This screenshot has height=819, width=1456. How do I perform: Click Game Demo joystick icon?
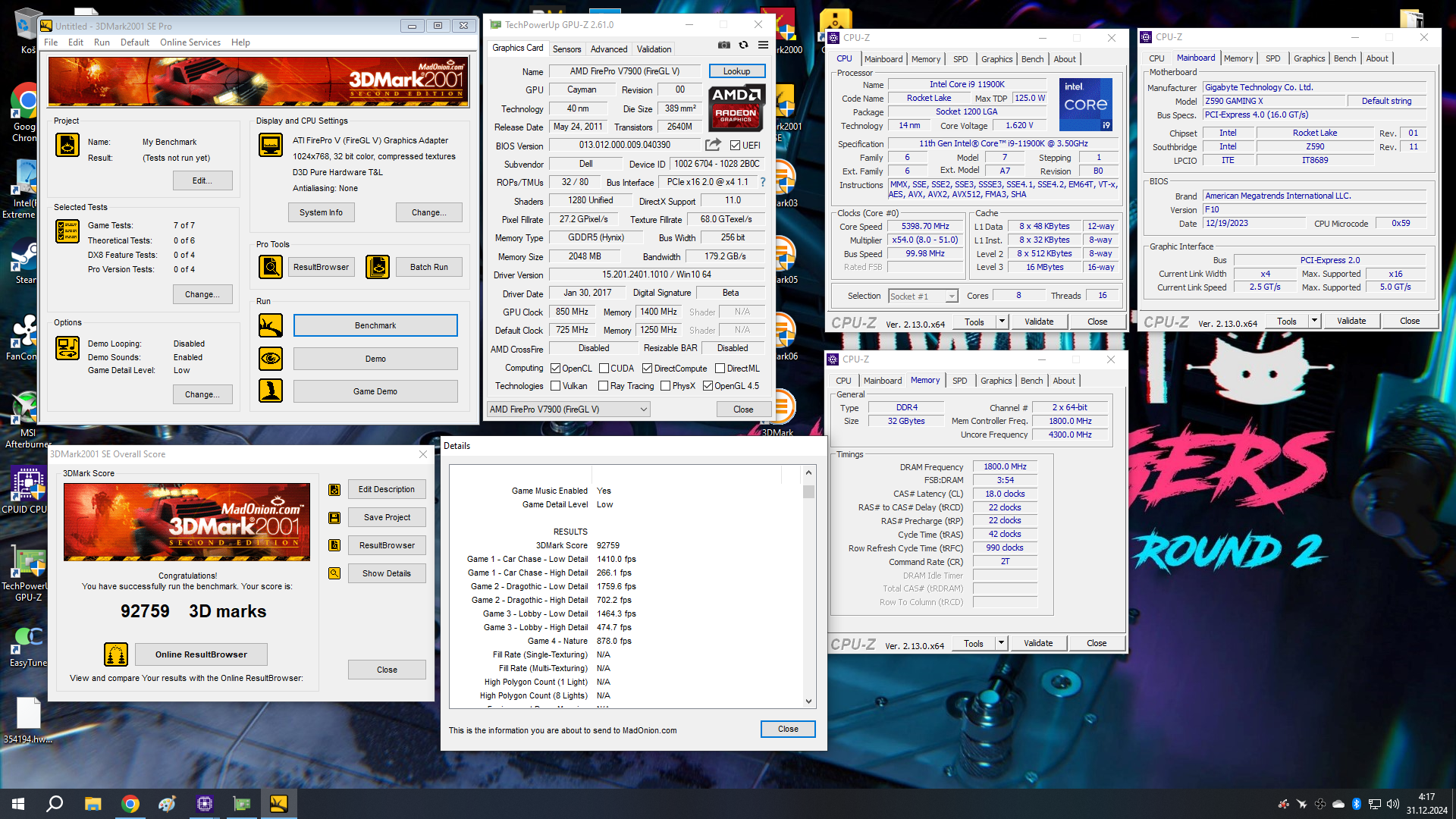pos(271,391)
